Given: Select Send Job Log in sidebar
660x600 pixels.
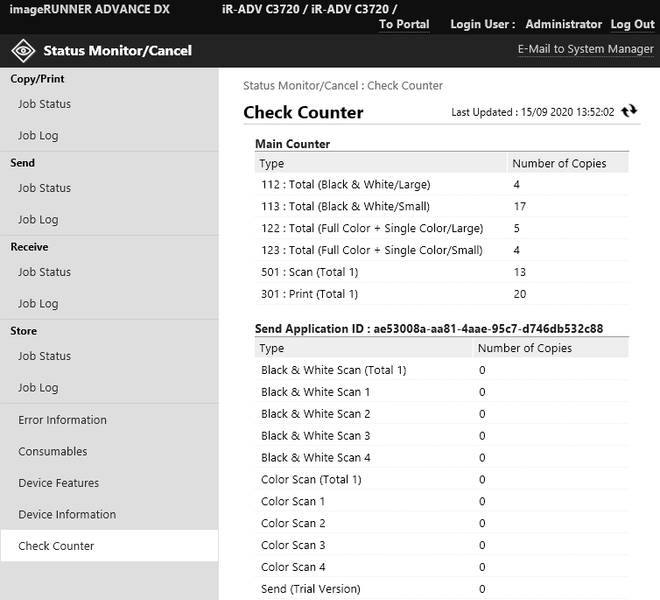Looking at the screenshot, I should coord(38,220).
